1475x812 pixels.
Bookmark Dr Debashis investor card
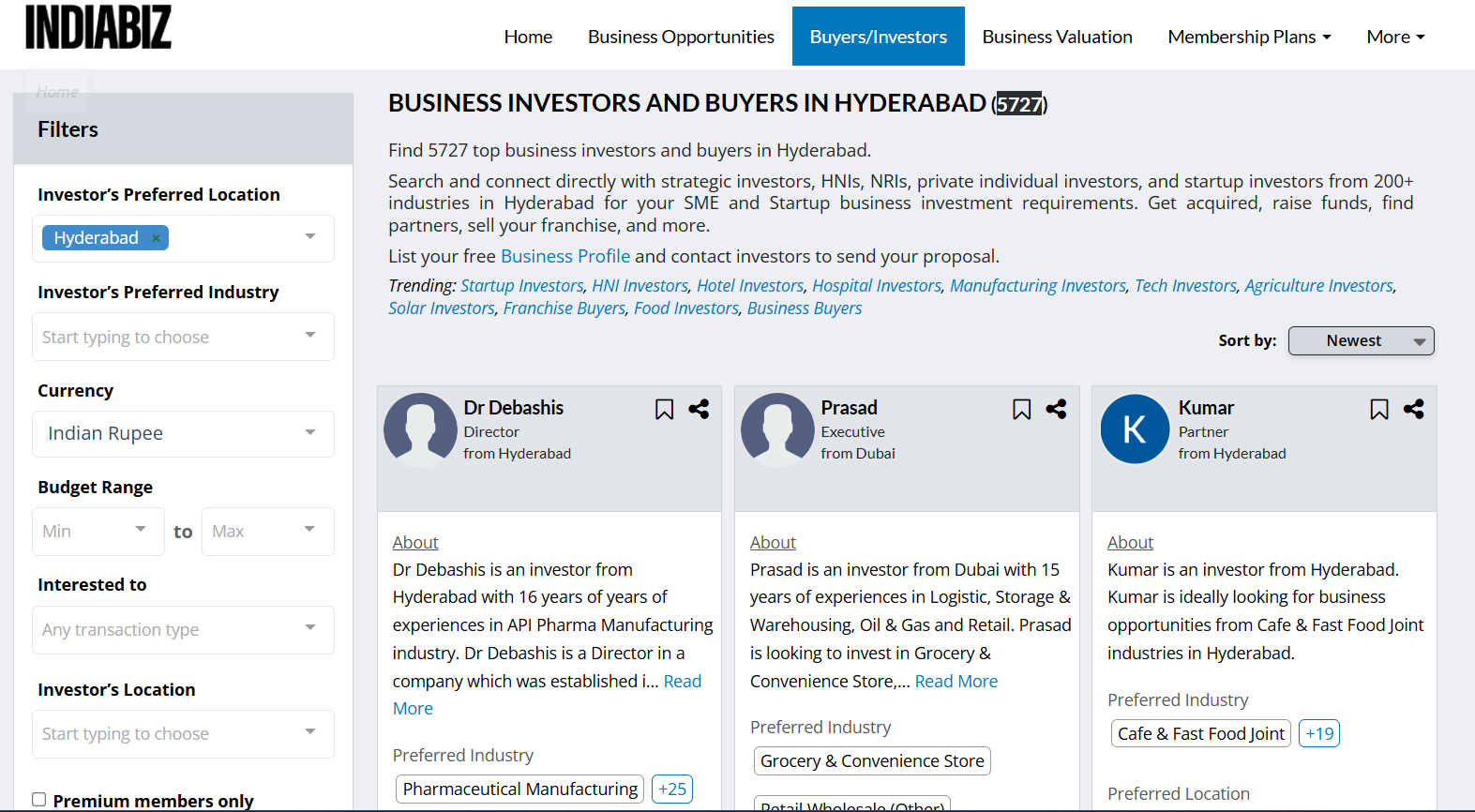(664, 410)
